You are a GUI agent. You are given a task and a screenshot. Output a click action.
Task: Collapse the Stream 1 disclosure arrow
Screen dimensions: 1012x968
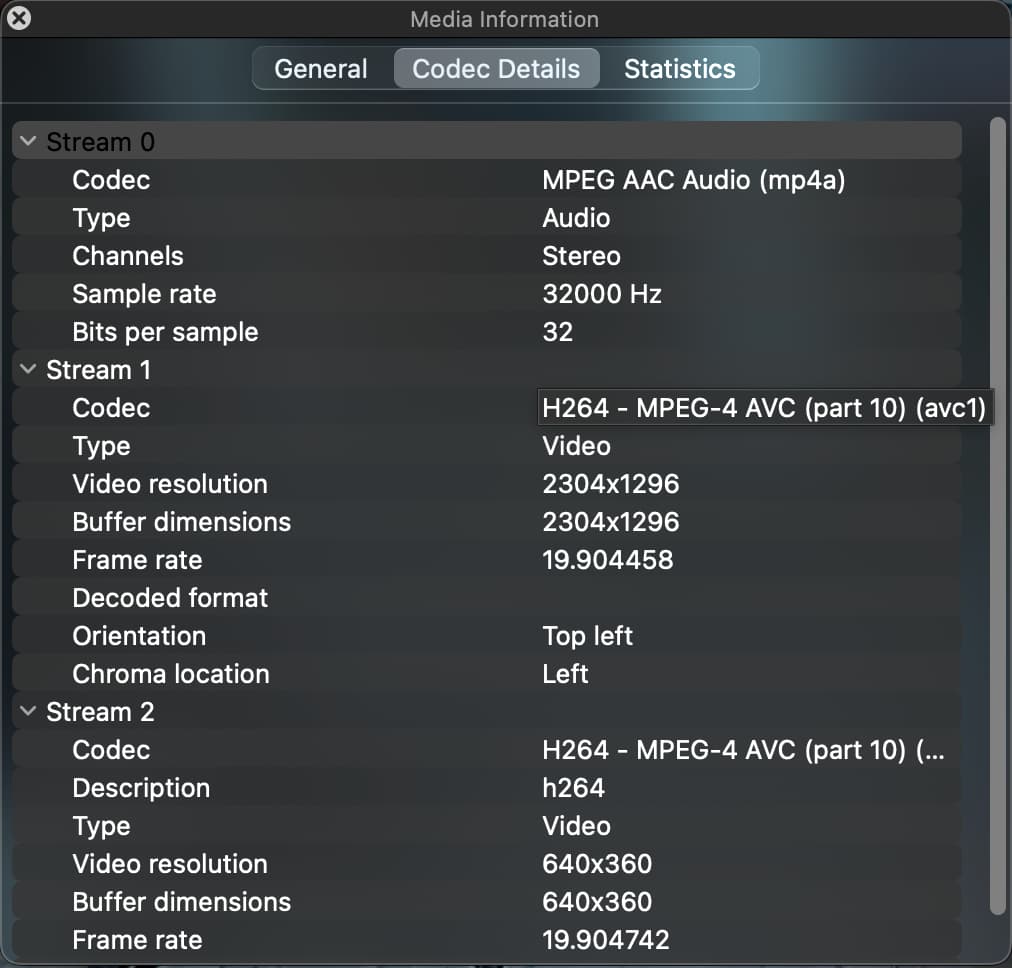28,370
